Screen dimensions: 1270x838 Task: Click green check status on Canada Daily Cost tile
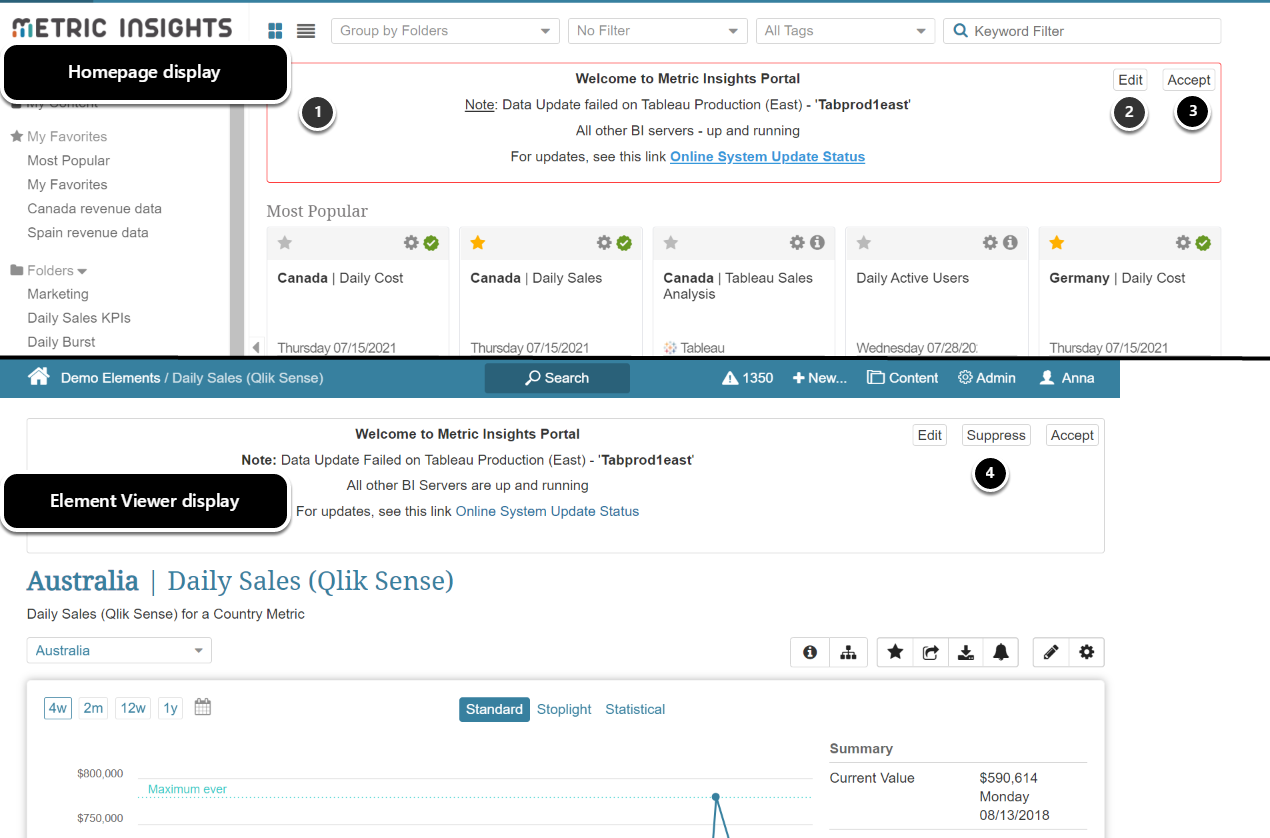[x=431, y=243]
